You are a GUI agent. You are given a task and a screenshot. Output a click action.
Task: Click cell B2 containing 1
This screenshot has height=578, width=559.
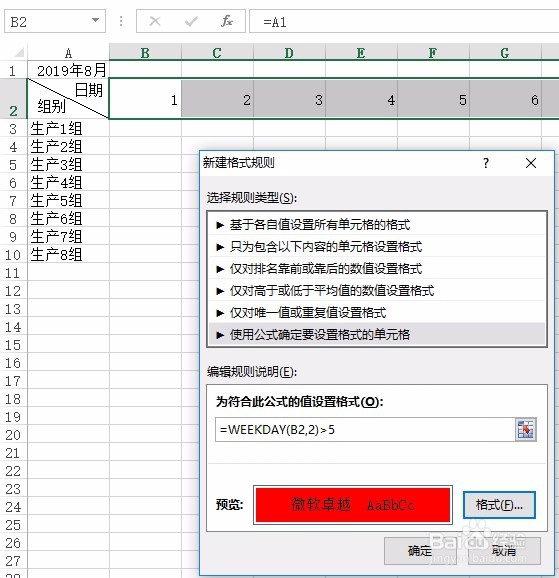point(145,98)
